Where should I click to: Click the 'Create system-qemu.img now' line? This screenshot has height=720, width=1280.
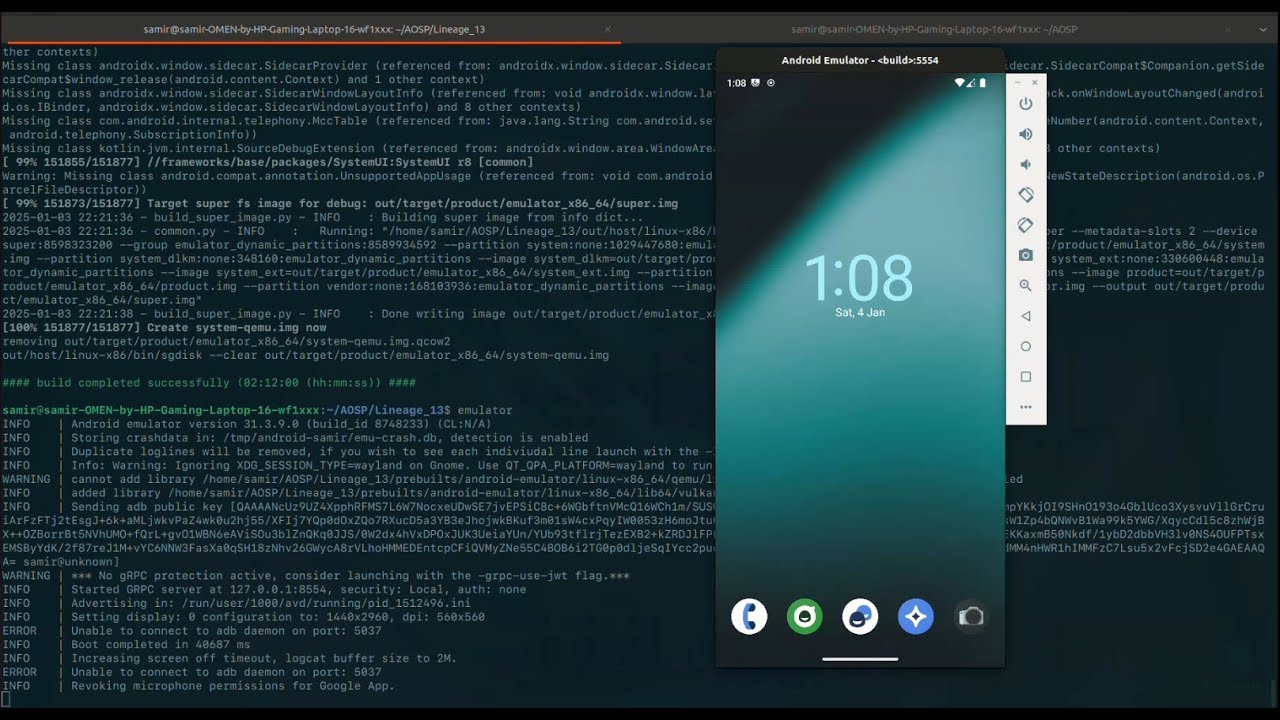click(164, 328)
